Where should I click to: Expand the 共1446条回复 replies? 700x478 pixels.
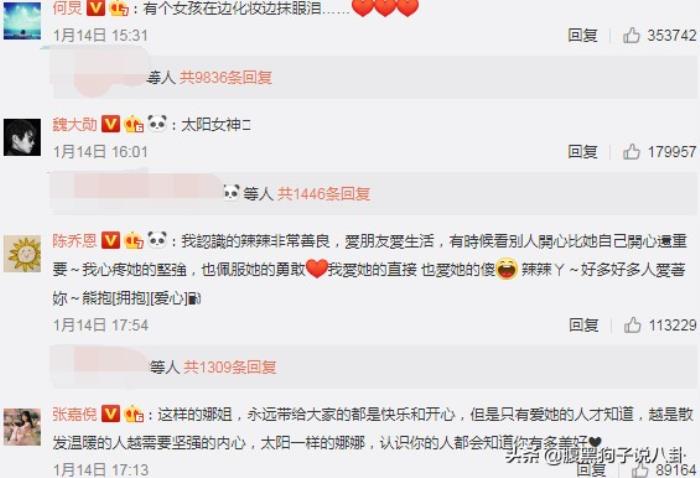(324, 194)
